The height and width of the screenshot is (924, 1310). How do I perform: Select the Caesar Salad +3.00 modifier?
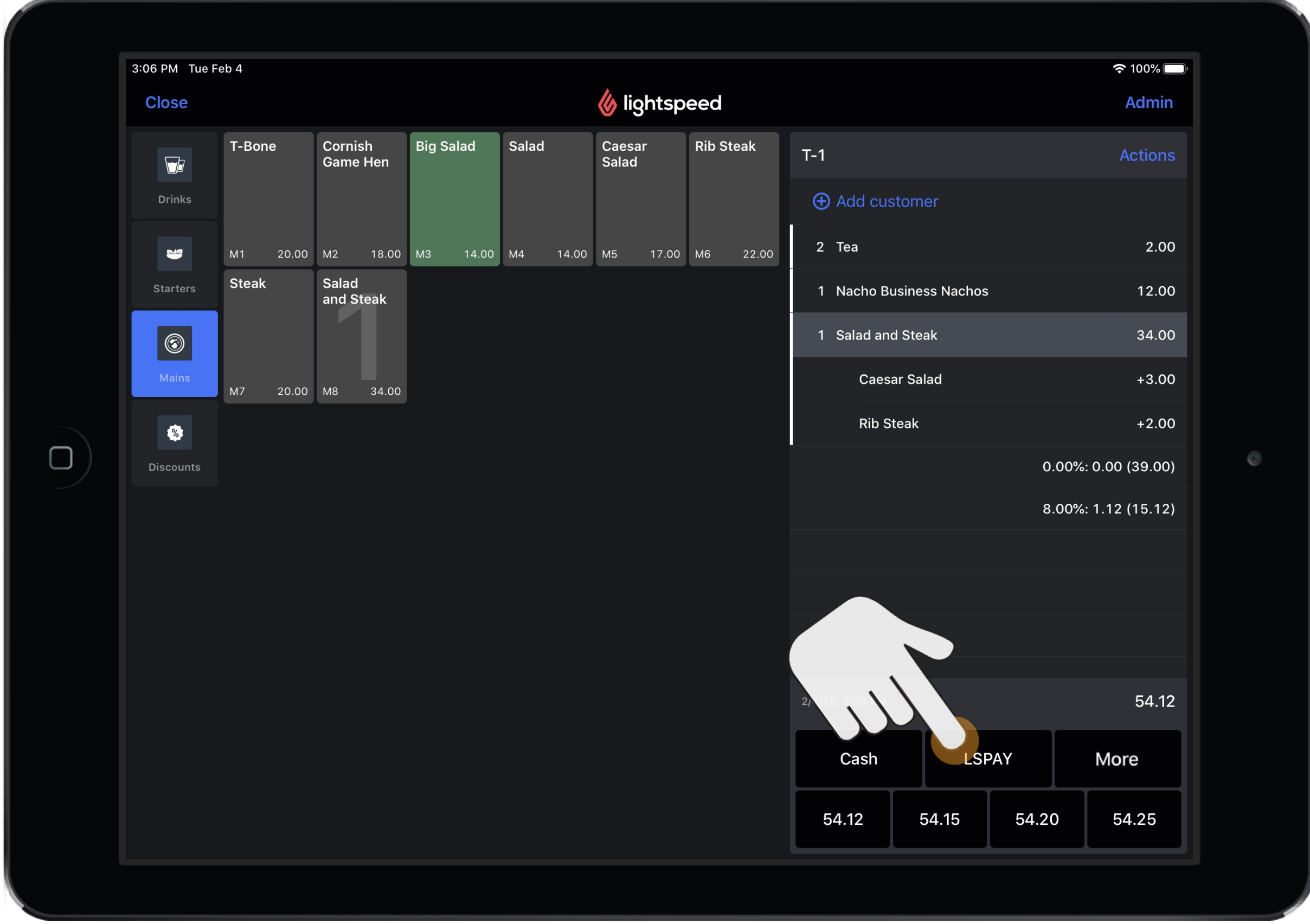pos(989,380)
